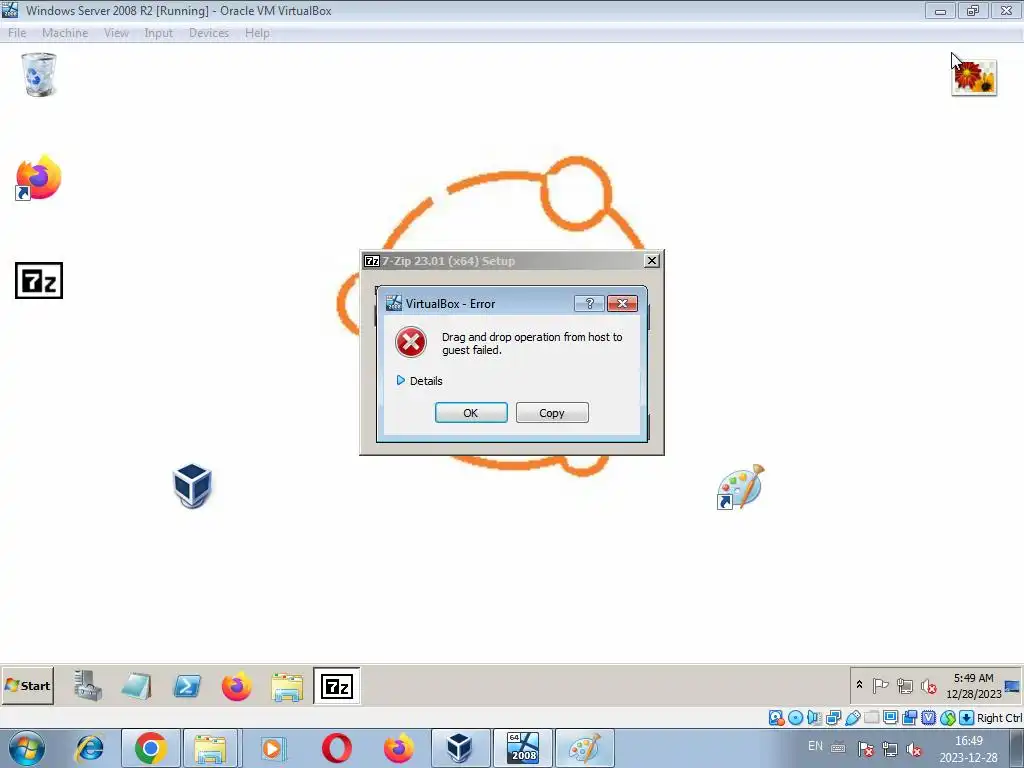Open media player in host taskbar
The image size is (1024, 768).
272,748
